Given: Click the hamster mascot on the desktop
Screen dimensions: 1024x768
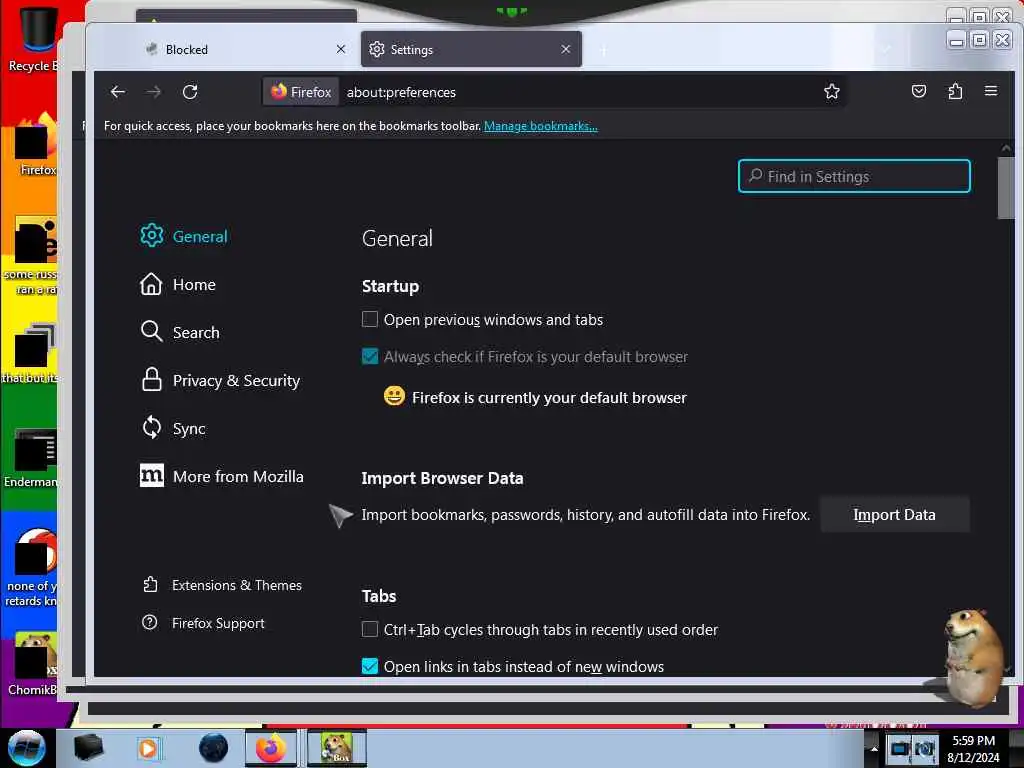Looking at the screenshot, I should (x=972, y=658).
